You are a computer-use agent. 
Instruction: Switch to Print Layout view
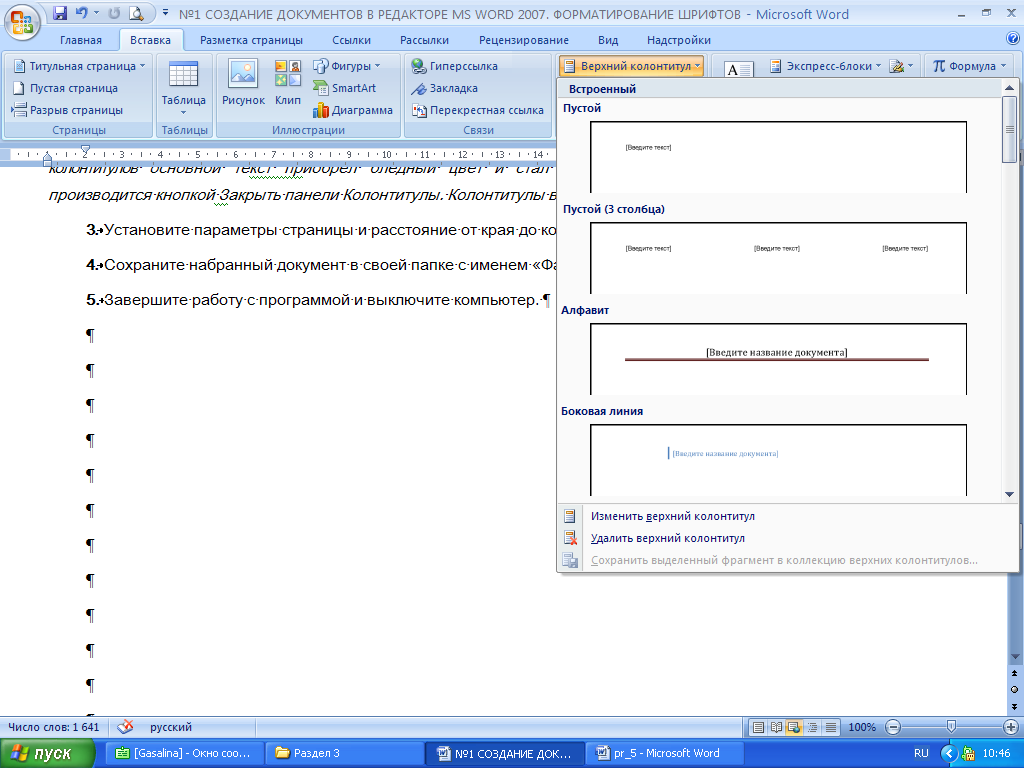coord(758,727)
